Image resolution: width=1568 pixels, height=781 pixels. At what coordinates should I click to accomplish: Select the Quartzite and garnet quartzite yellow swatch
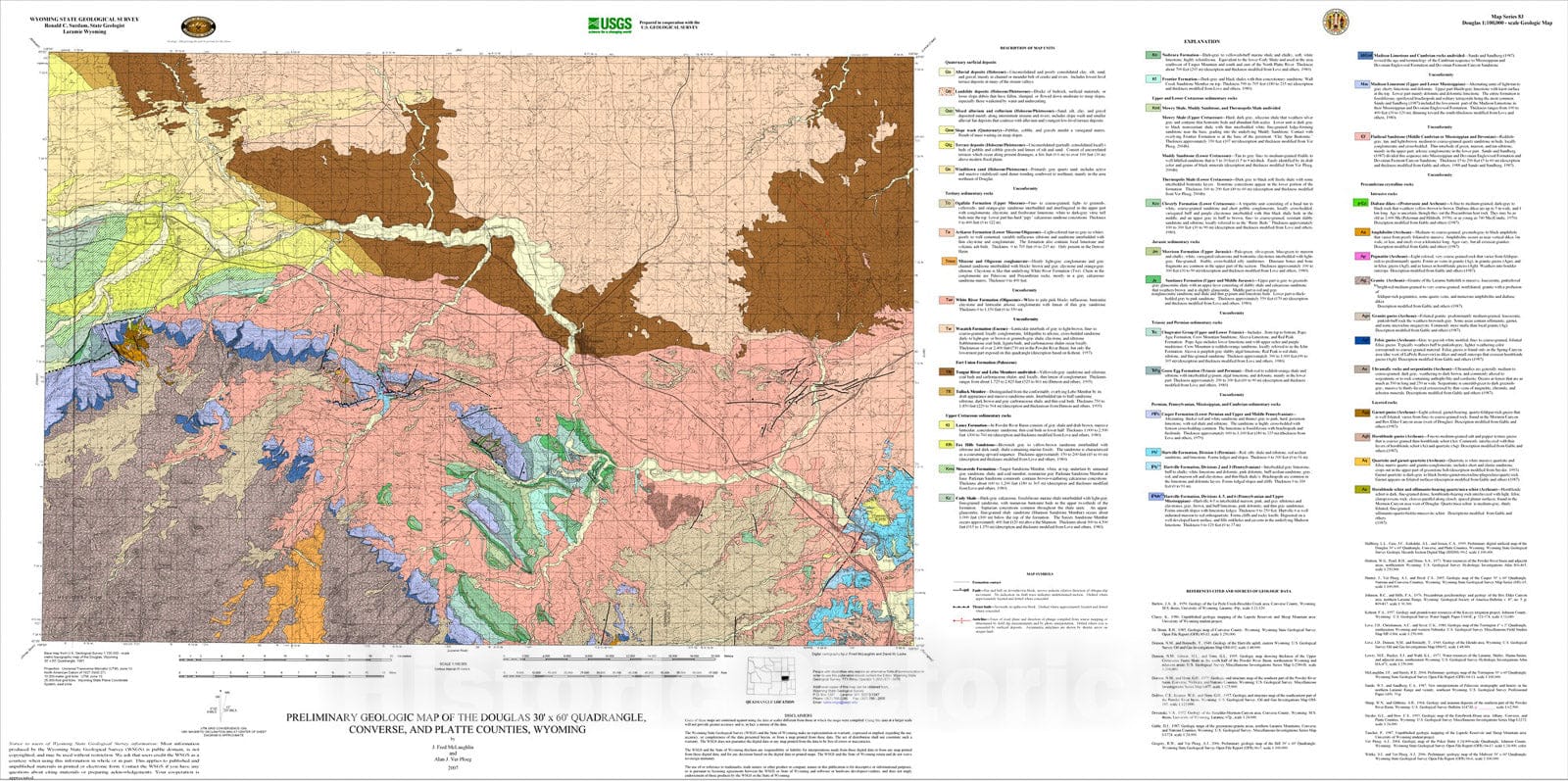coord(1363,460)
